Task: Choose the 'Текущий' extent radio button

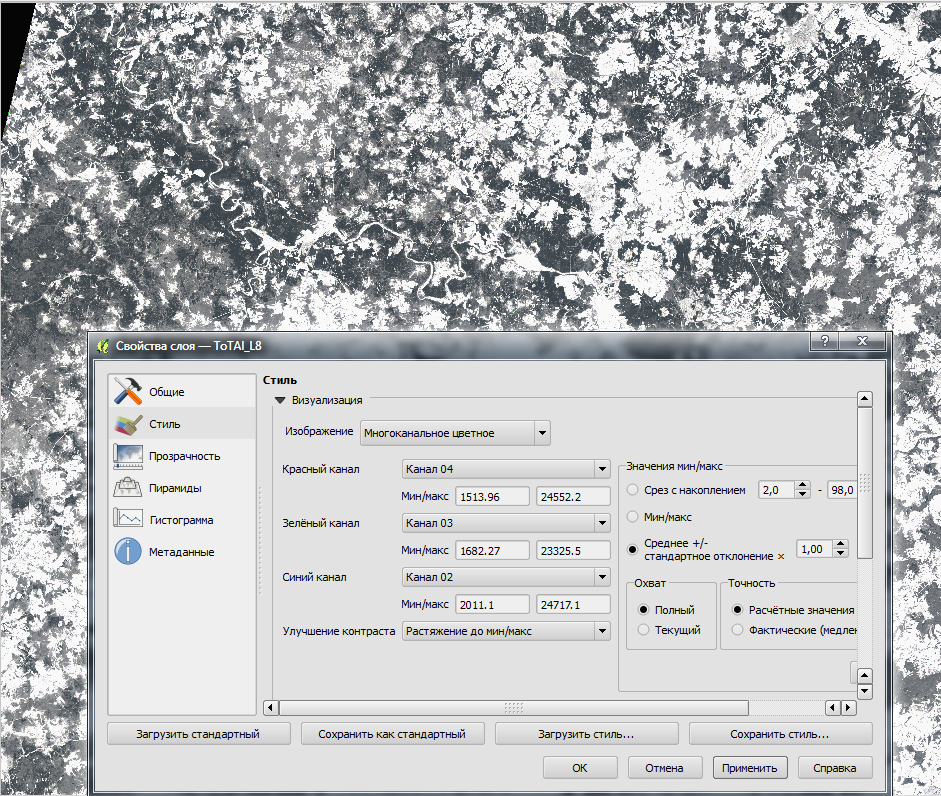Action: click(644, 630)
